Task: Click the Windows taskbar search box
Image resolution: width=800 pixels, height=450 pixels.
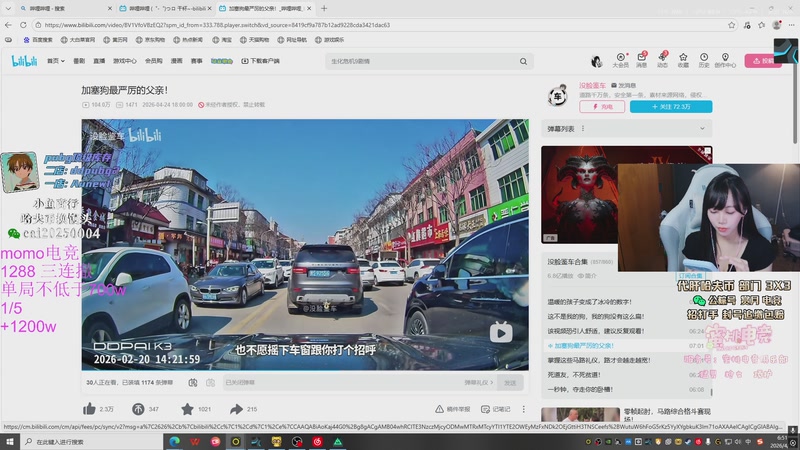Action: click(92, 441)
